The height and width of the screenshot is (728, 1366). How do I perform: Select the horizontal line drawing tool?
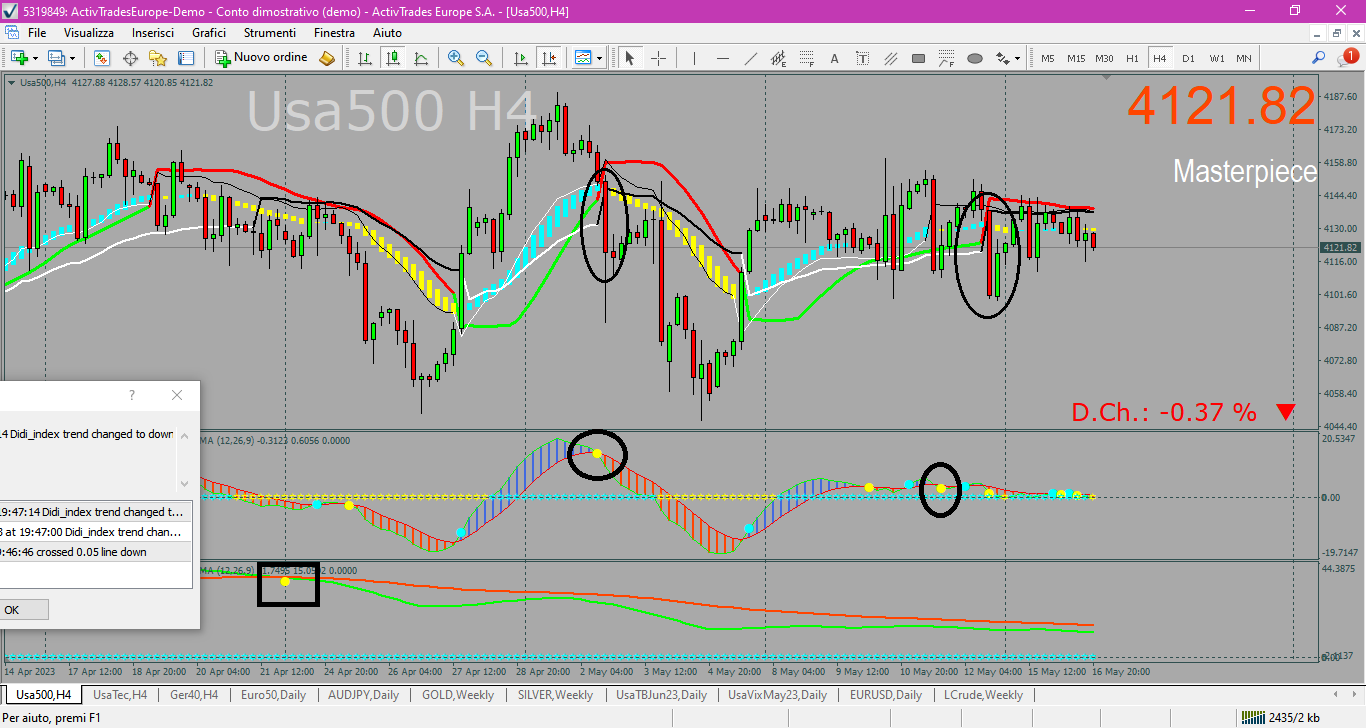pyautogui.click(x=723, y=58)
